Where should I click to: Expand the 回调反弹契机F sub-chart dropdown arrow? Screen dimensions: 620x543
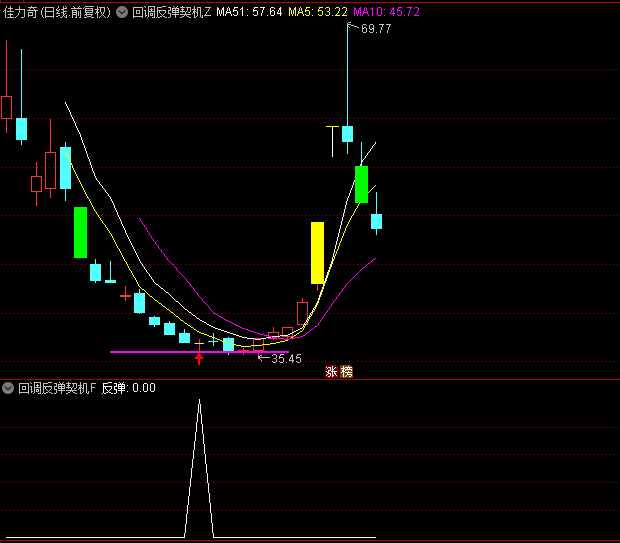9,388
